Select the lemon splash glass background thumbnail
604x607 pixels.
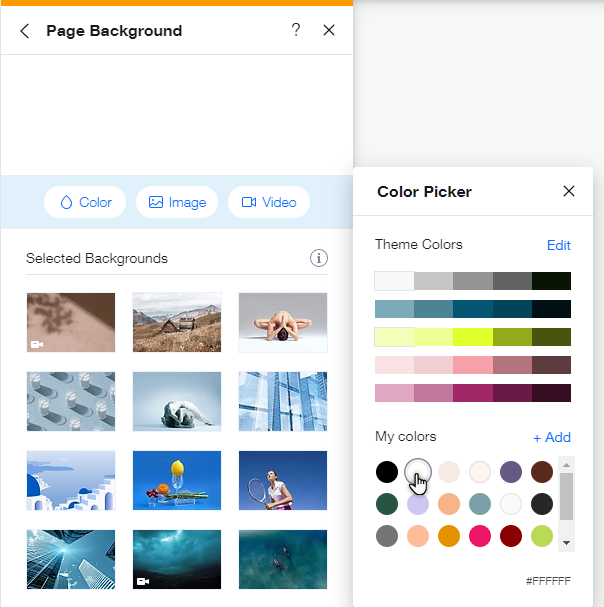(x=177, y=481)
